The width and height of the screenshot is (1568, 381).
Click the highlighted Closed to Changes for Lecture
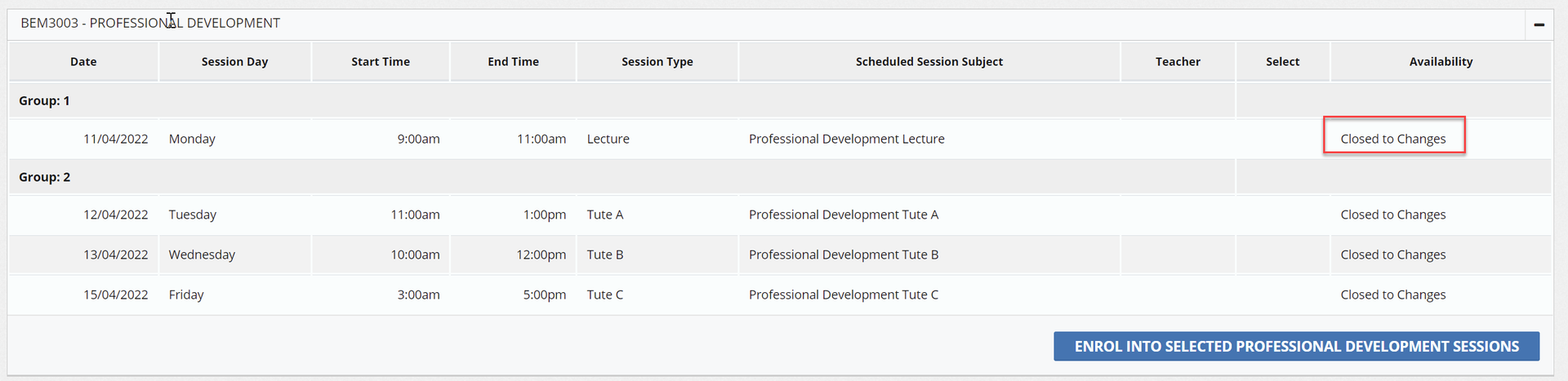[1392, 140]
